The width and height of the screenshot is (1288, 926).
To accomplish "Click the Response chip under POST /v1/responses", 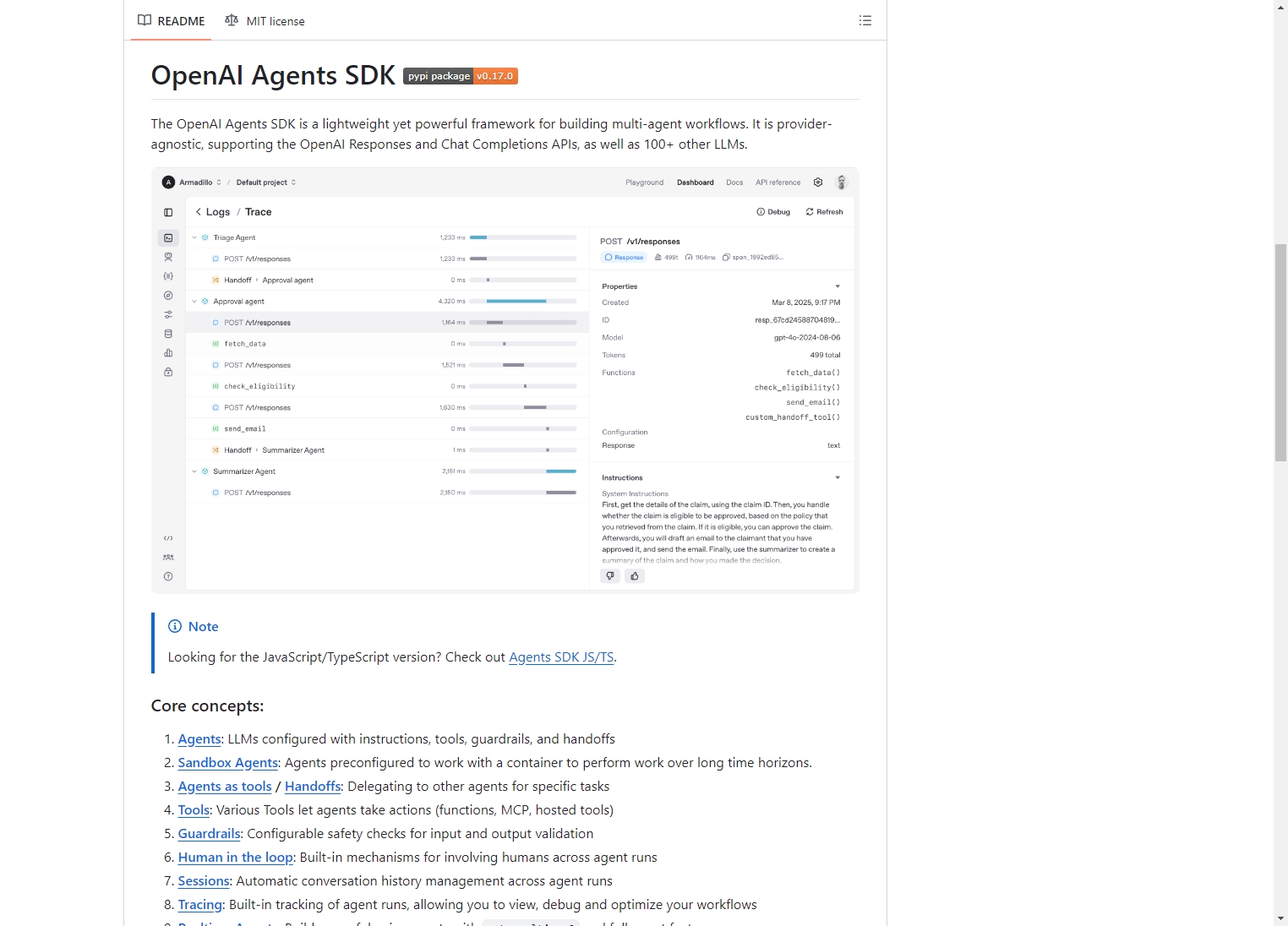I will click(x=624, y=258).
